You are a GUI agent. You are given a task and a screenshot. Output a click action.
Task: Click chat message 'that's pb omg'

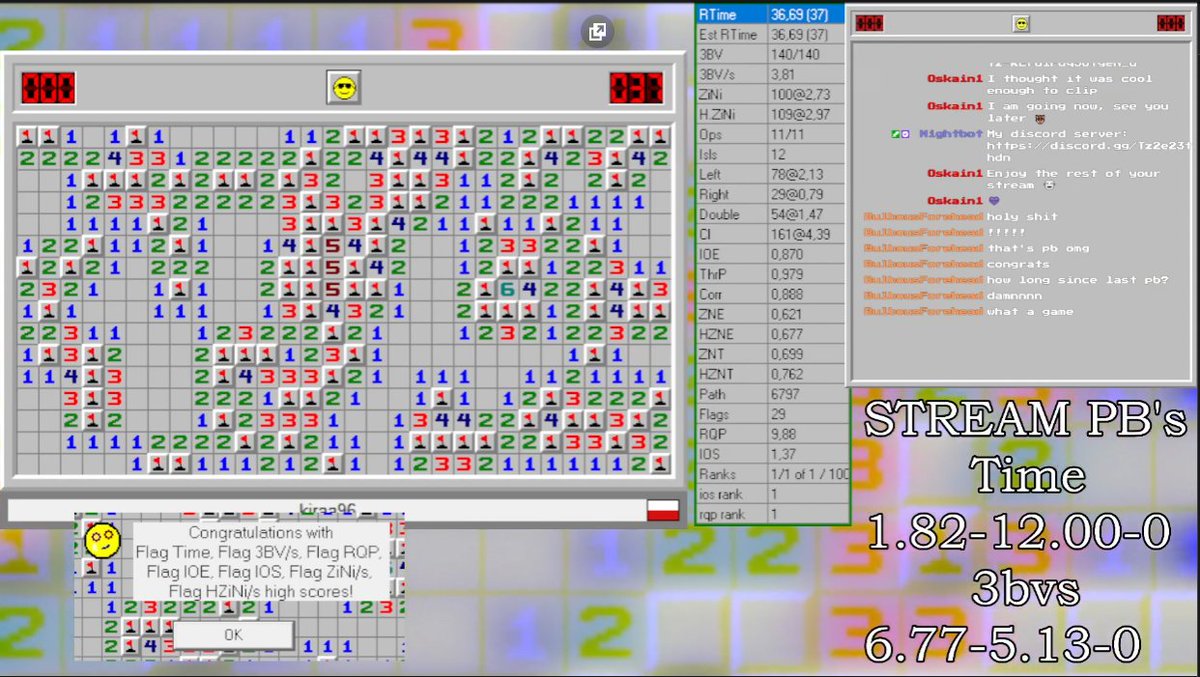pos(1037,248)
